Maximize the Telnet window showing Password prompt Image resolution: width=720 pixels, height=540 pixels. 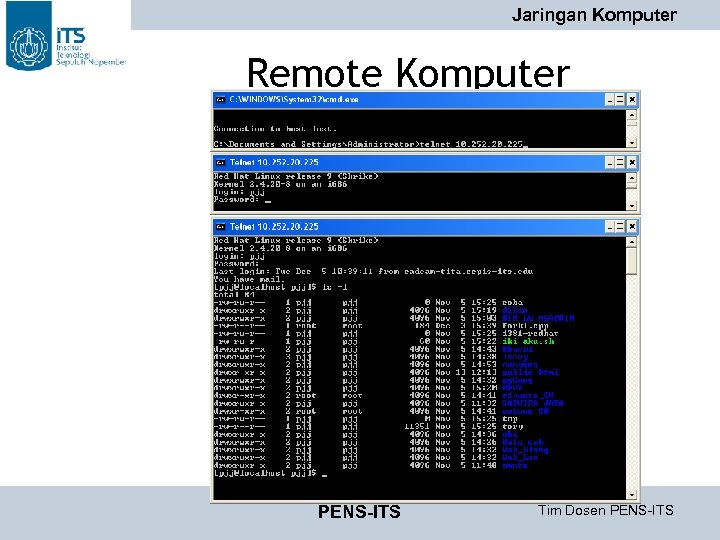620,163
